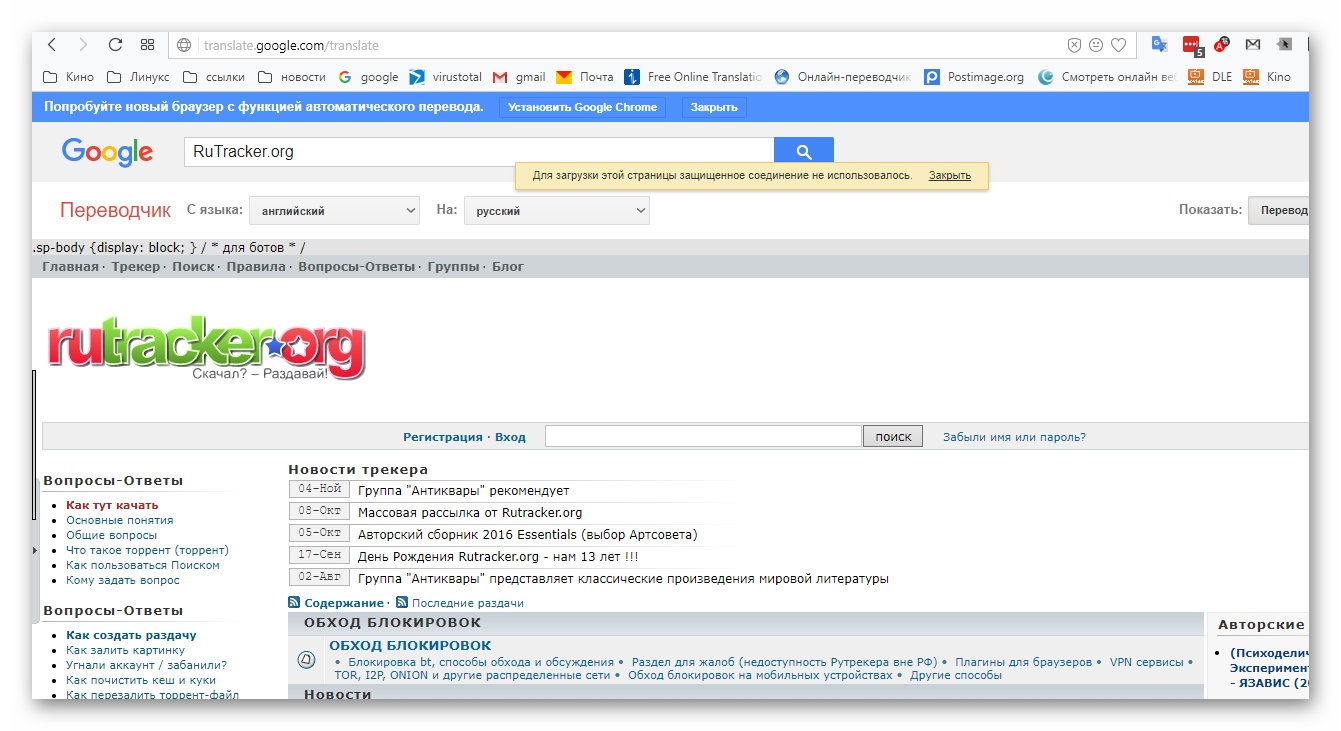Open the Поиск menu item
Image resolution: width=1341 pixels, height=731 pixels.
pyautogui.click(x=193, y=267)
